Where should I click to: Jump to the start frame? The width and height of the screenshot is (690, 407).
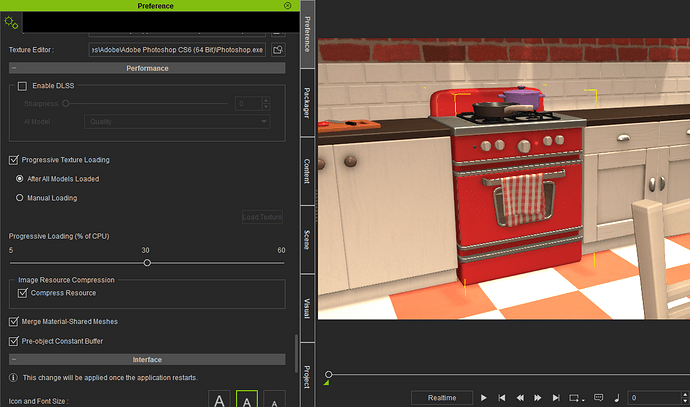(x=502, y=398)
